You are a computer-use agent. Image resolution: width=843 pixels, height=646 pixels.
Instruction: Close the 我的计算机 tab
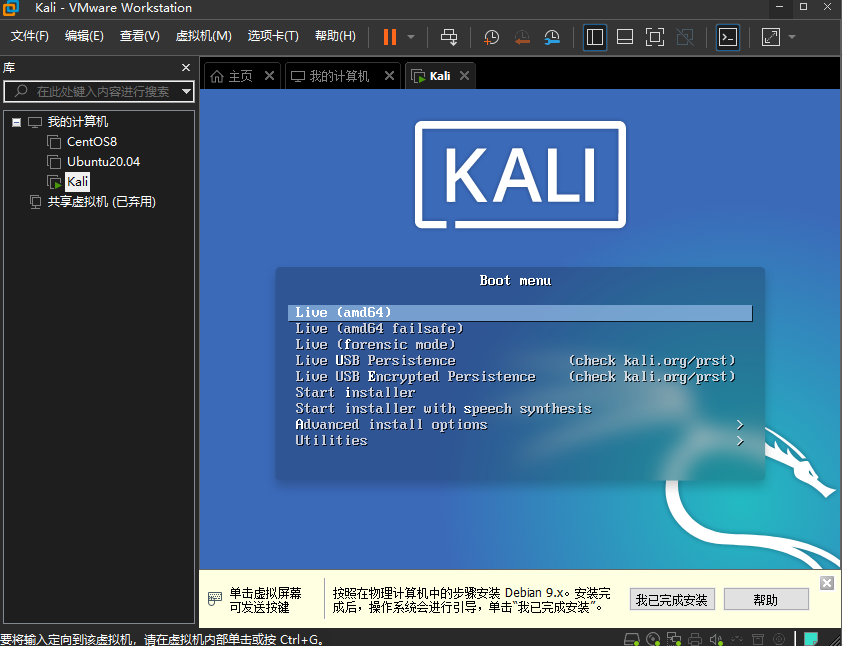tap(389, 76)
